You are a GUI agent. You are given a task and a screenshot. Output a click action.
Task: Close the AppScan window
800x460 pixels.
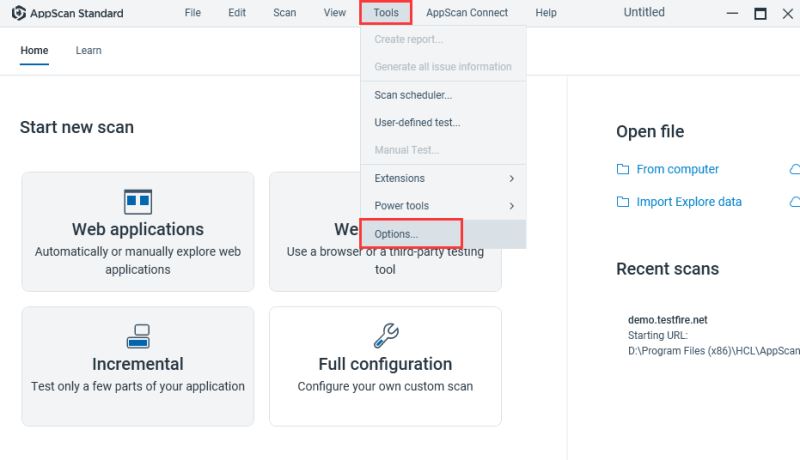[788, 13]
